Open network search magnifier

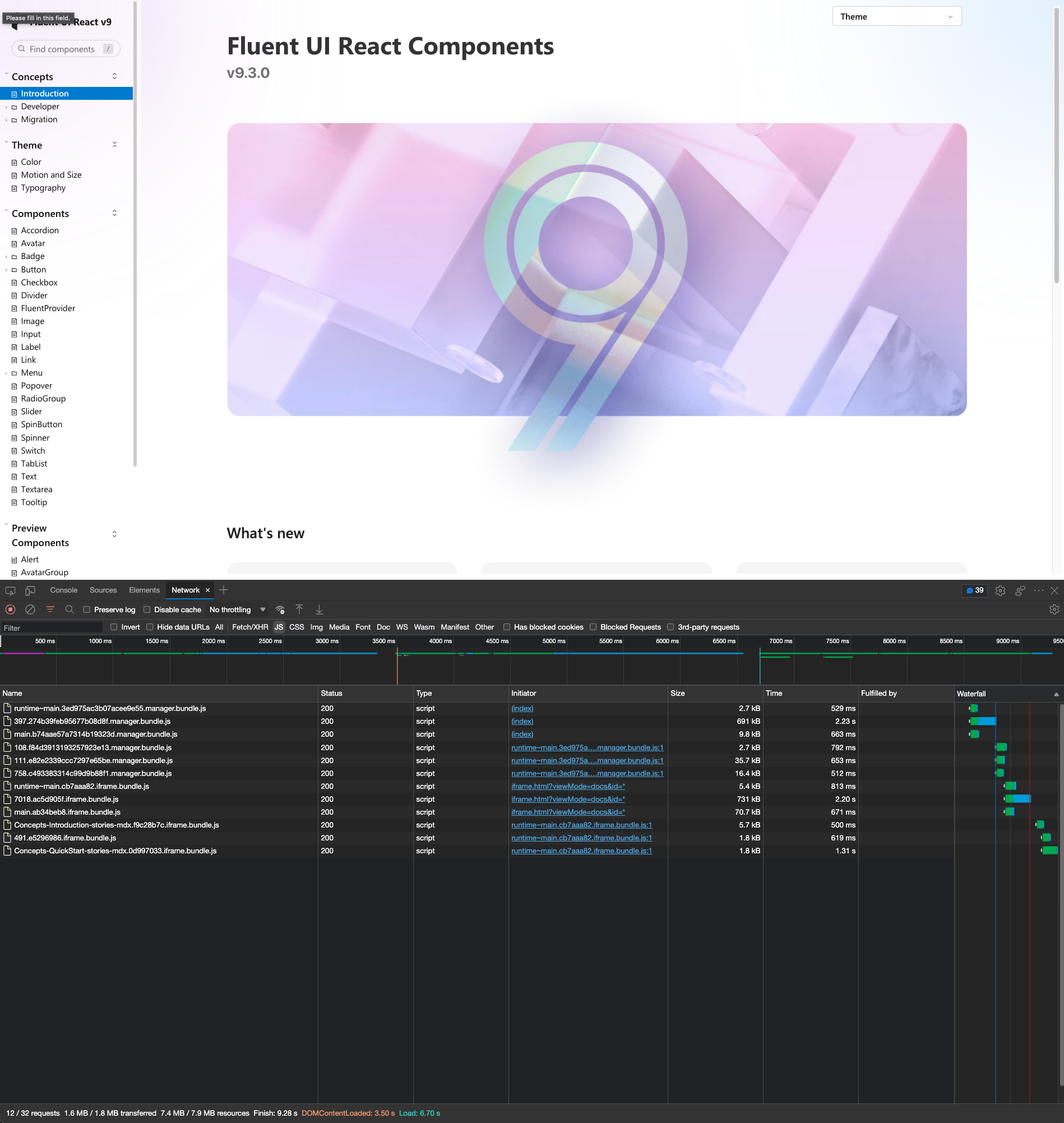click(70, 609)
